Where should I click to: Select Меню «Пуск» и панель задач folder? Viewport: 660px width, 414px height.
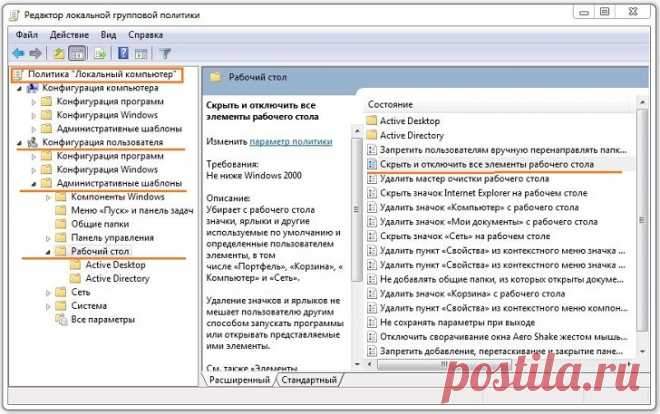tap(132, 210)
